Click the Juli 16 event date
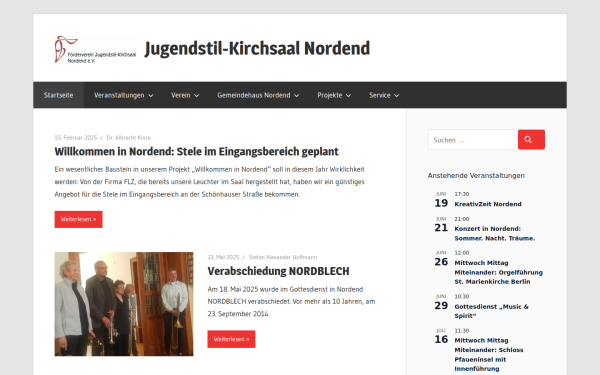The height and width of the screenshot is (375, 600). 441,337
